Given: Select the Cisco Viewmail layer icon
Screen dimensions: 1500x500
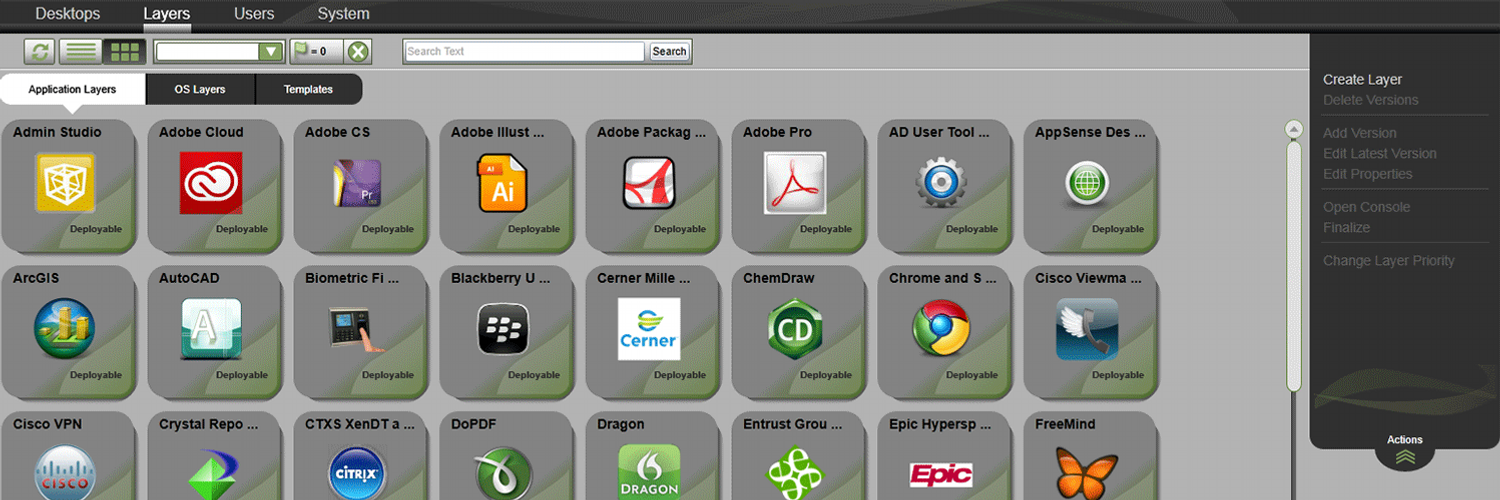Looking at the screenshot, I should [x=1087, y=329].
